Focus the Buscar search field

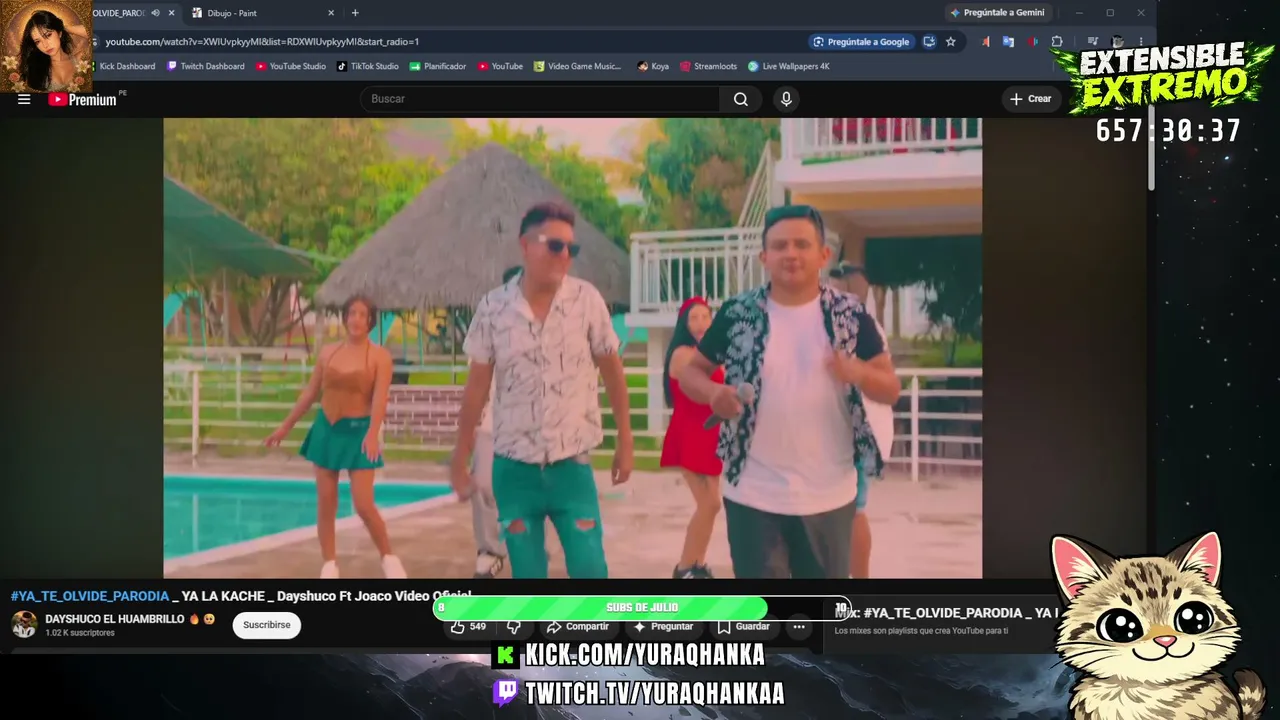click(x=540, y=99)
